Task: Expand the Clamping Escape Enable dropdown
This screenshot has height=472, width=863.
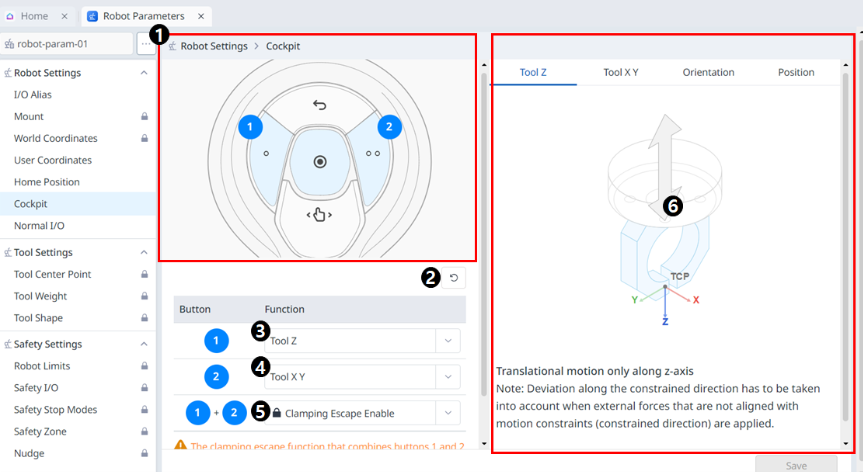Action: click(x=448, y=413)
